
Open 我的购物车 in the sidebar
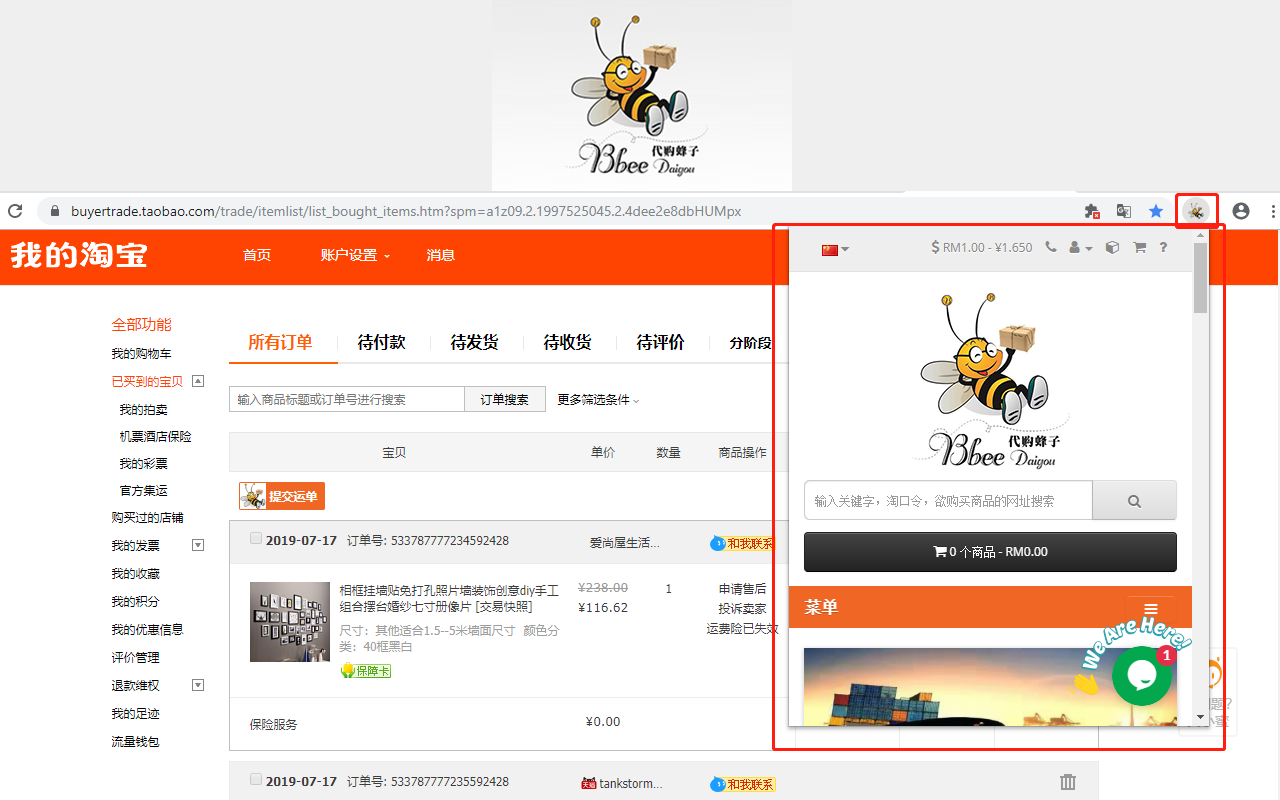coord(141,354)
